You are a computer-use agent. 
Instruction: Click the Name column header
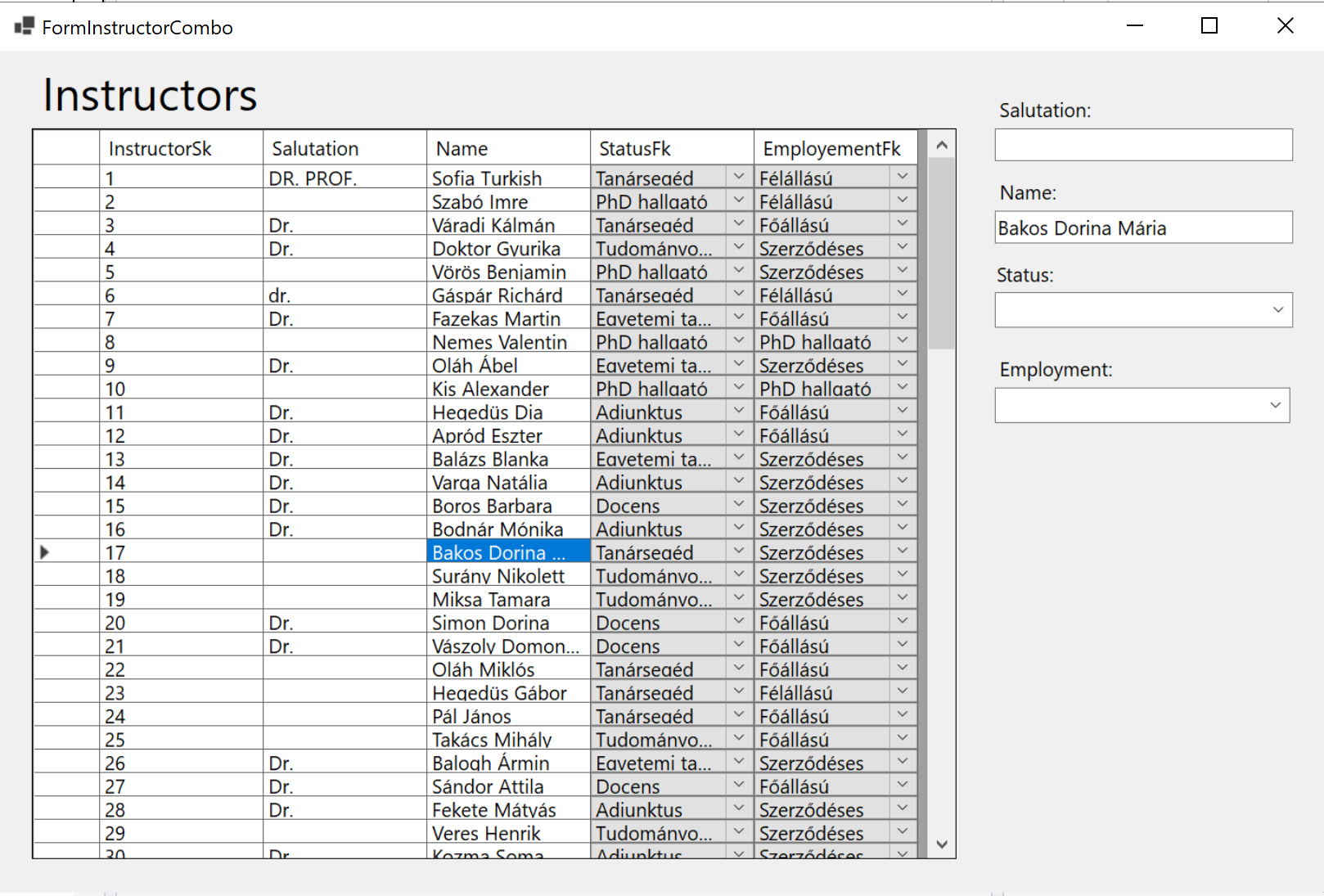pos(508,148)
